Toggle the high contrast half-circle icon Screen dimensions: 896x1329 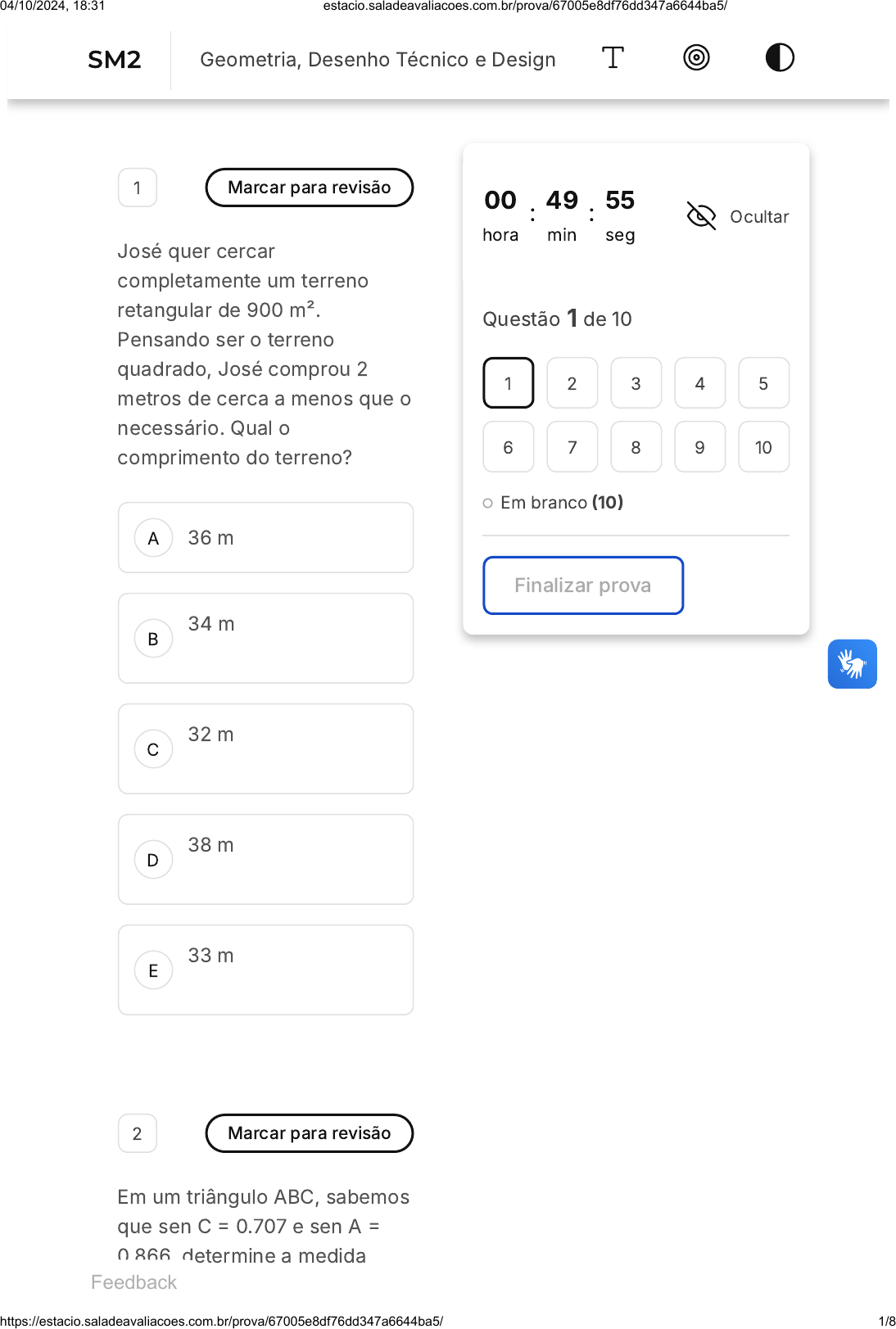click(780, 58)
